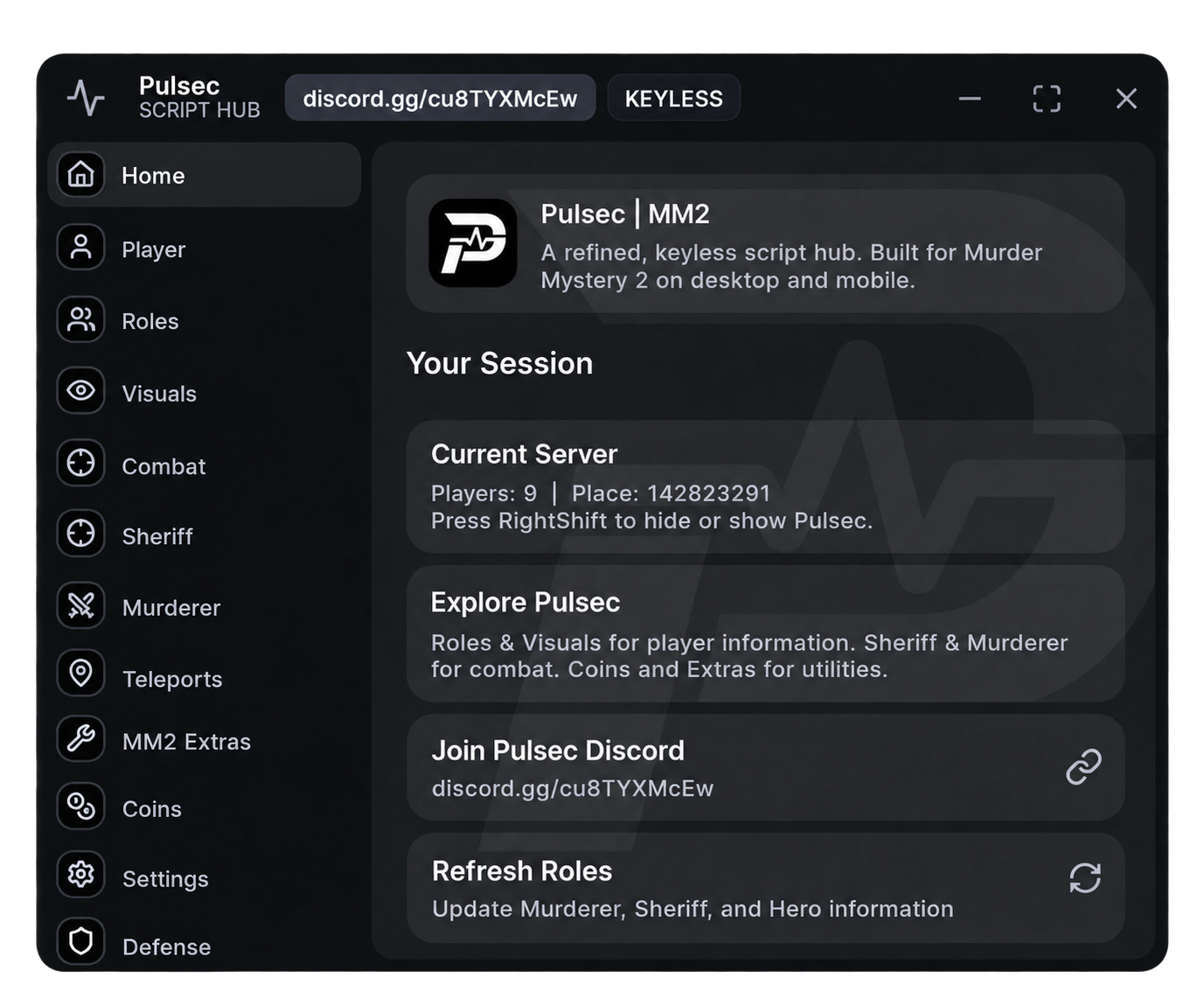Click the Pulsec P logo thumbnail
The width and height of the screenshot is (1204, 999).
pyautogui.click(x=473, y=243)
